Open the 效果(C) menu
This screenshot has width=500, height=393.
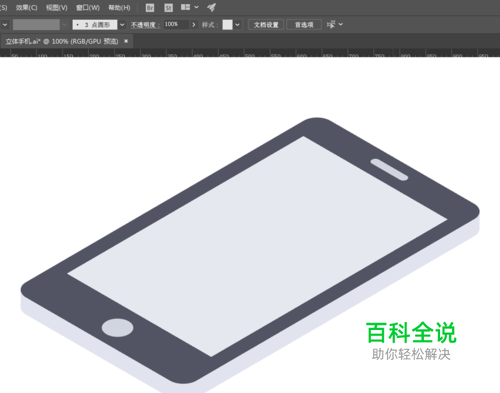27,7
